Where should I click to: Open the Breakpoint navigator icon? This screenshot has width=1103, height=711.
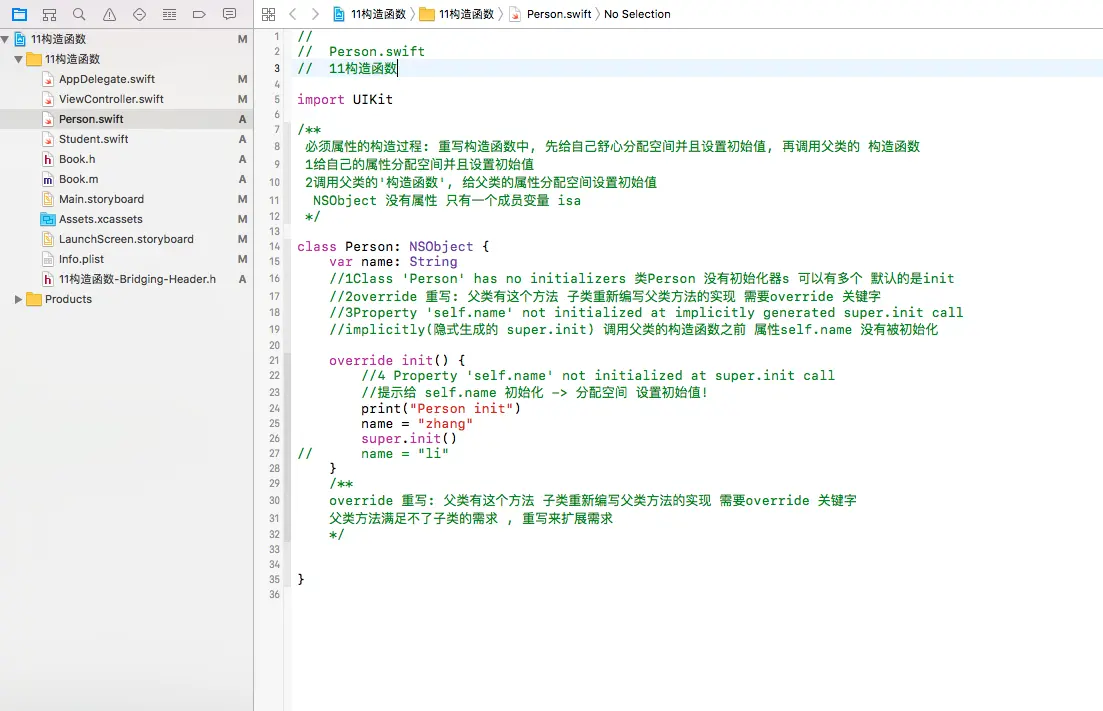[199, 14]
